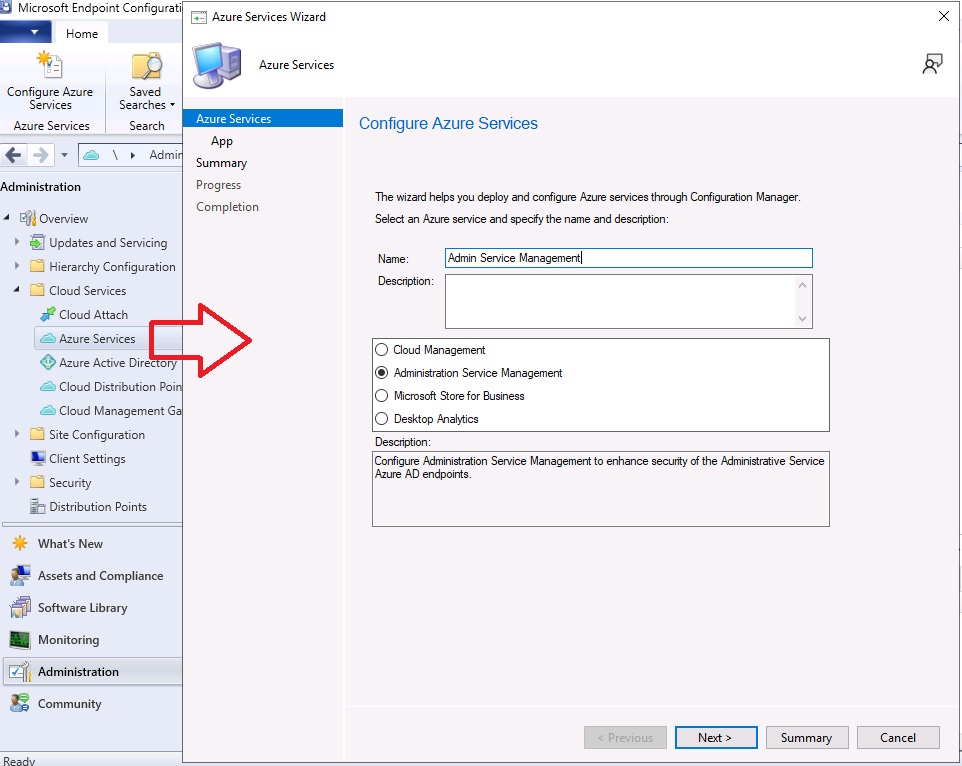Select the Administration Service Management radio button
Screen dimensions: 962x766
pos(382,373)
